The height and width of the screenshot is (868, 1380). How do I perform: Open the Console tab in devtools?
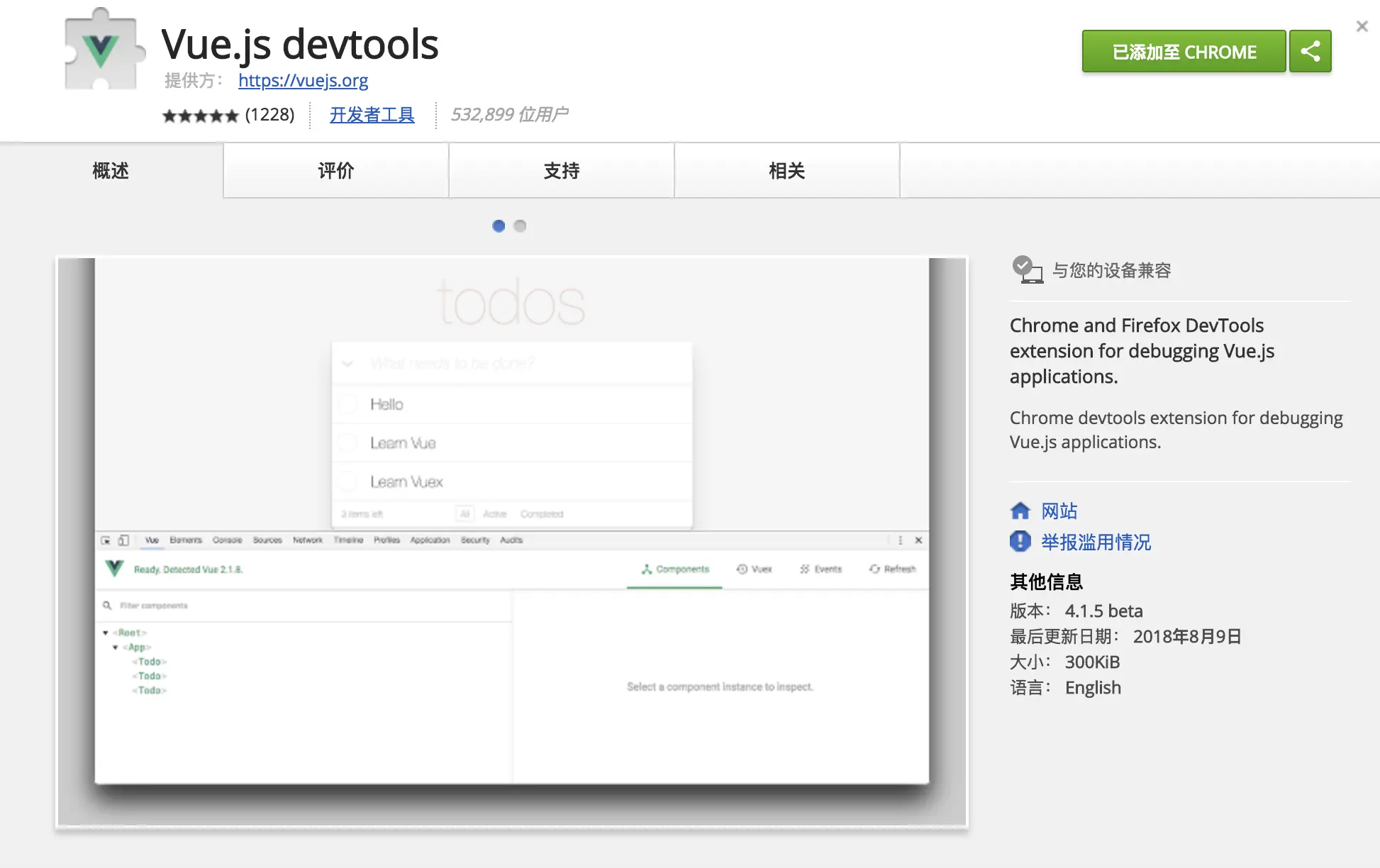click(x=227, y=540)
